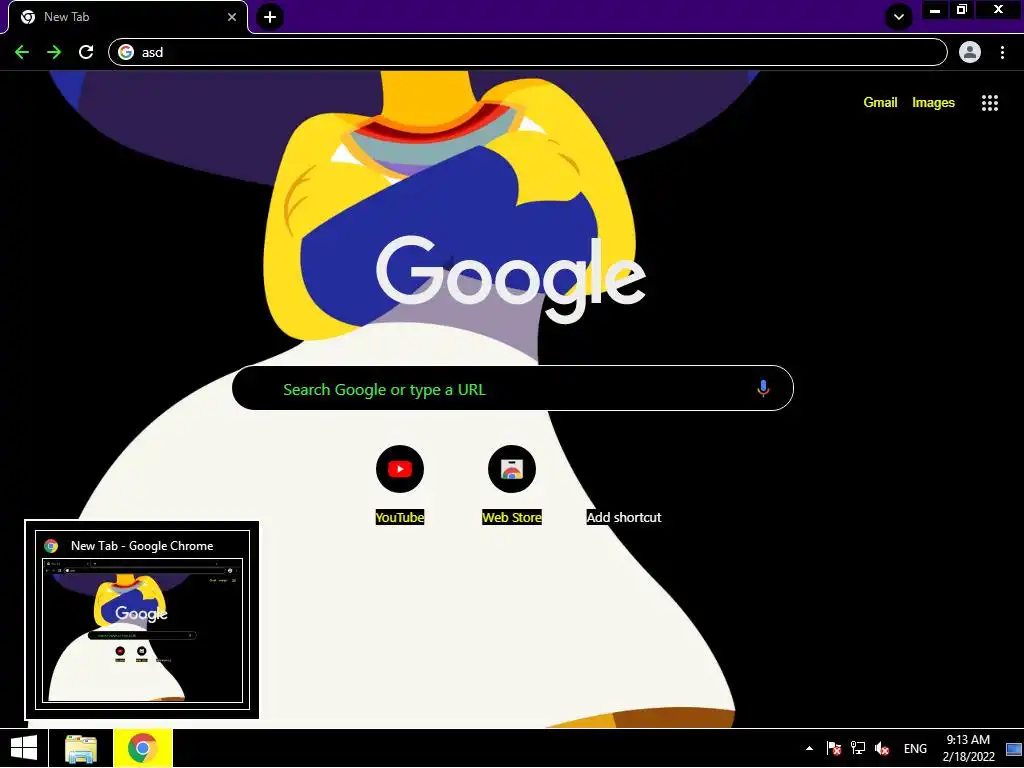Click the address bar containing asd
Screen dimensions: 1024x768
click(x=528, y=52)
